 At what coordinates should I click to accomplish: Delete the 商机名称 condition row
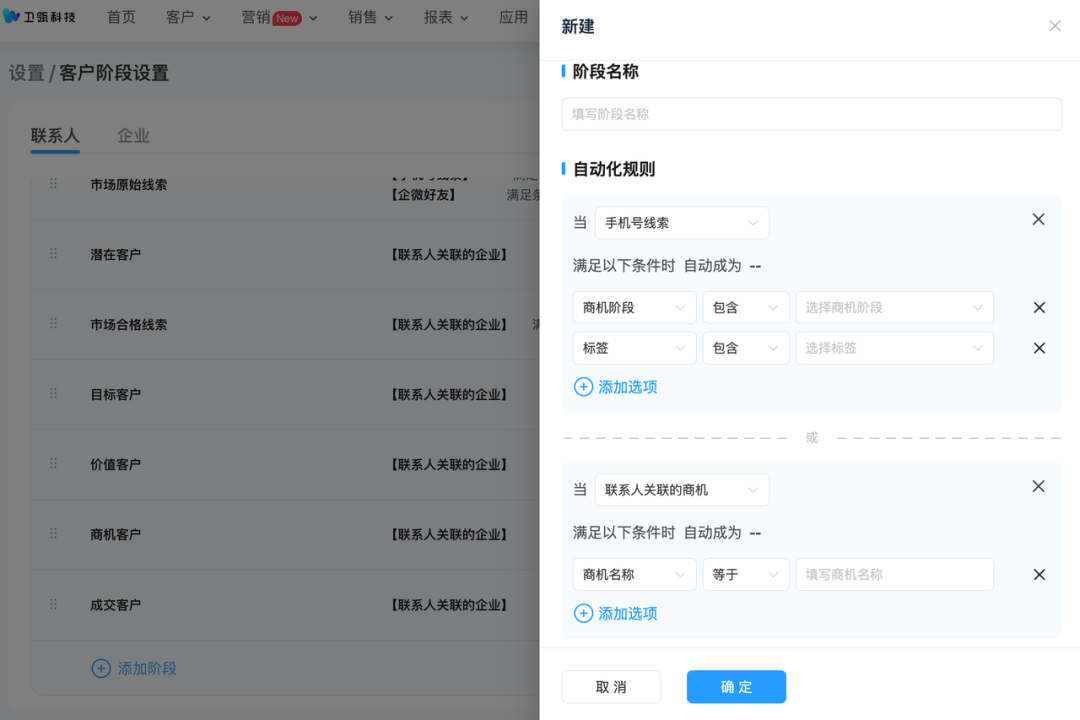click(1039, 575)
